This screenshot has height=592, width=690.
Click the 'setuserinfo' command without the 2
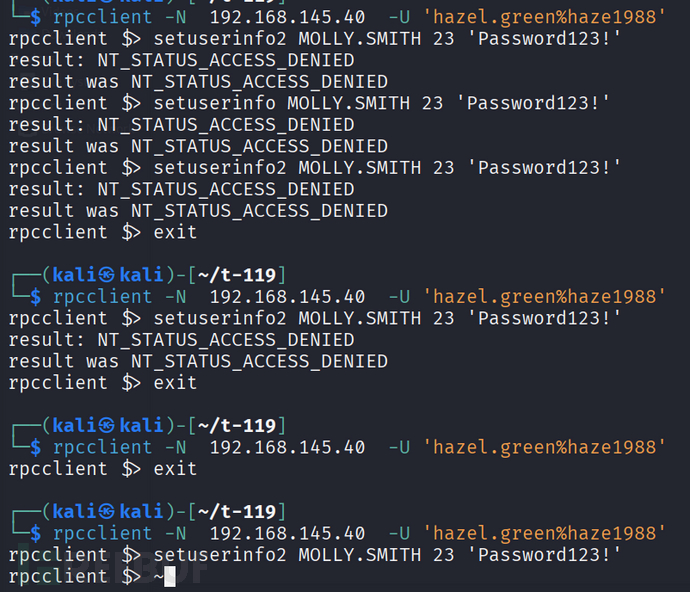point(214,103)
